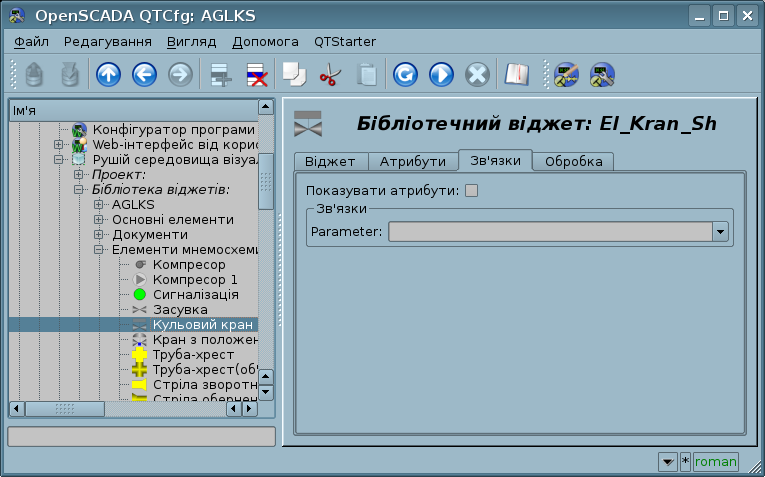Enable the 'Показувати атрибути' checkbox
The image size is (765, 477).
point(472,191)
